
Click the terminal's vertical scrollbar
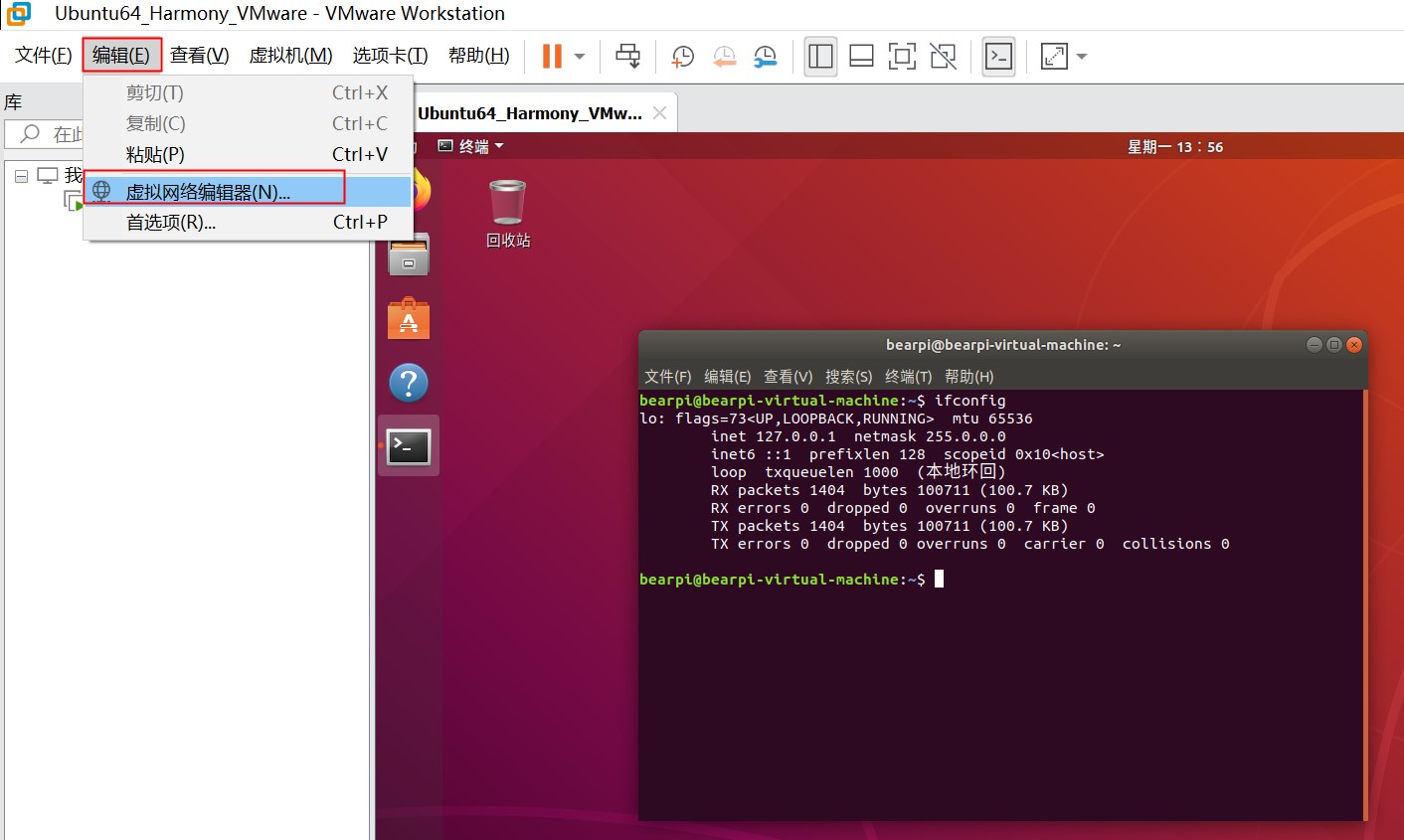(x=1365, y=605)
